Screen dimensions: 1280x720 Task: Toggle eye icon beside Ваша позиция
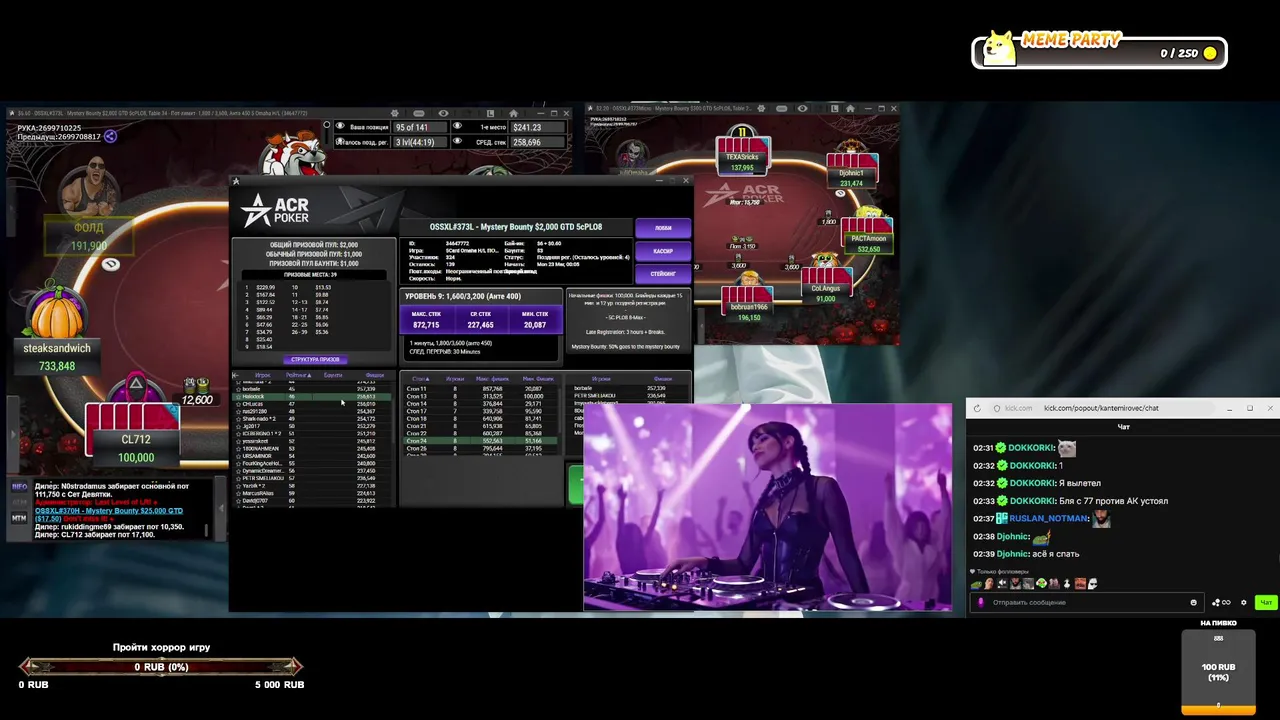pos(340,127)
